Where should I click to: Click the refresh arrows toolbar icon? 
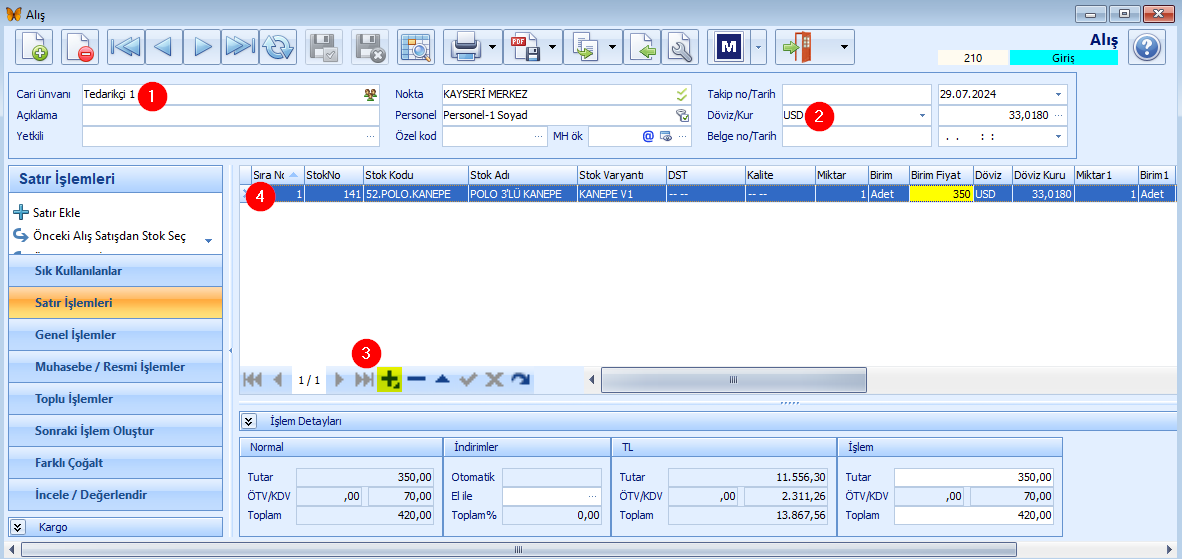click(277, 48)
